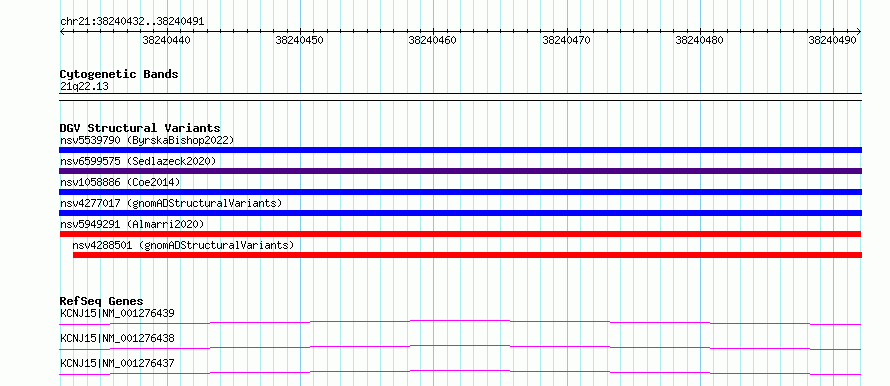Click the purple bar for nsv6599575

[x=460, y=171]
